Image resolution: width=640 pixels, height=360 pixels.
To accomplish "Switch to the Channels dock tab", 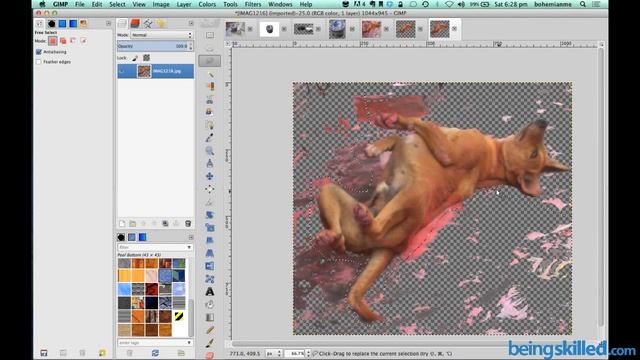I will (135, 24).
